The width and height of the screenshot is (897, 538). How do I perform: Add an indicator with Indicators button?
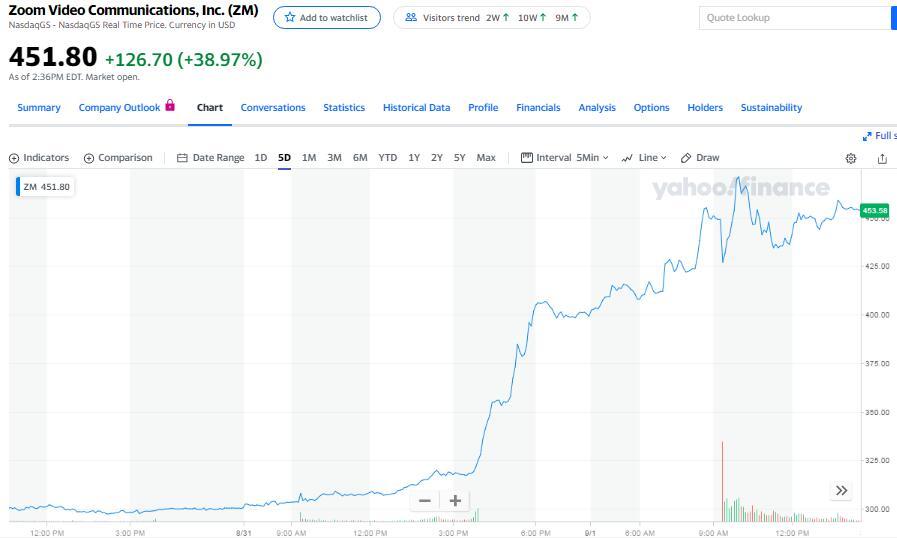(39, 158)
